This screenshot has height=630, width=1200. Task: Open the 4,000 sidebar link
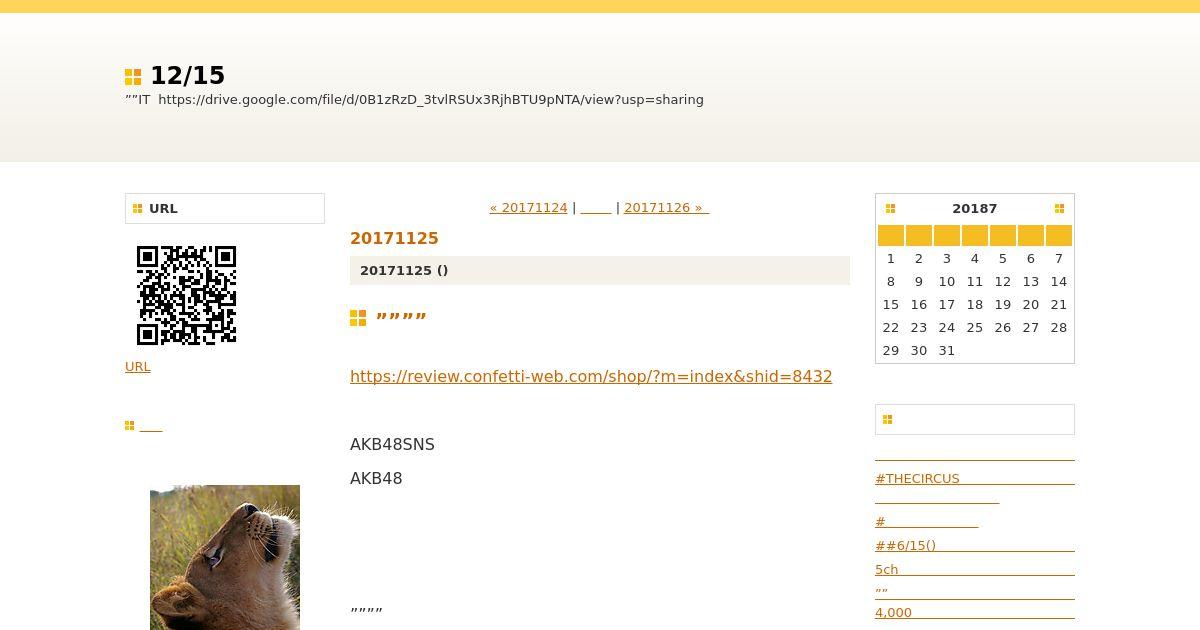(975, 613)
